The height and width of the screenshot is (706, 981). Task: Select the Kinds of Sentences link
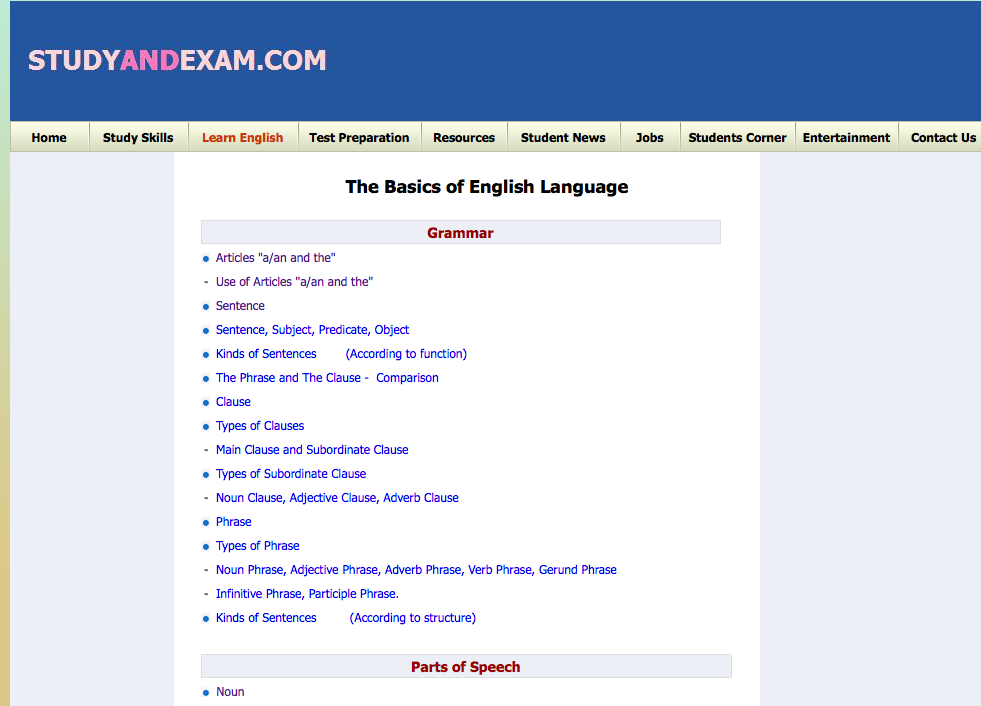point(266,353)
